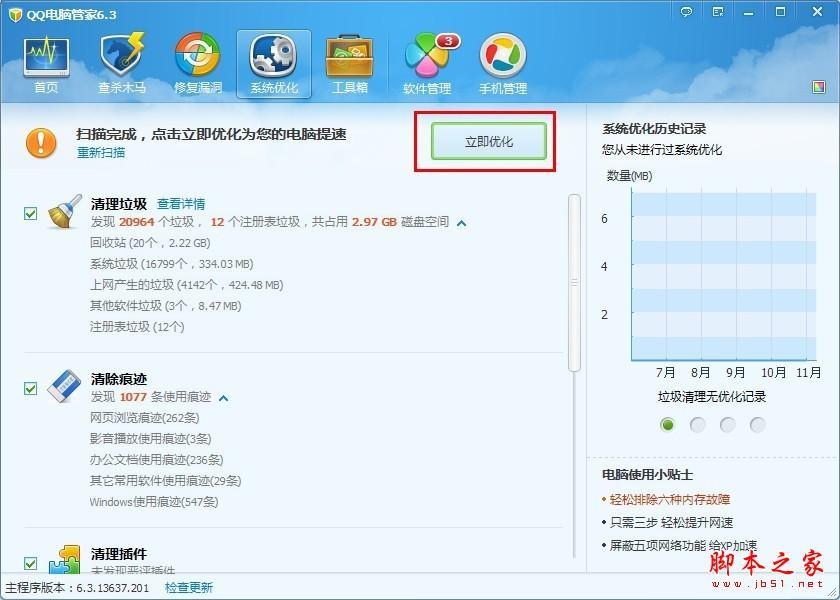Open the 查看详情 details link
Viewport: 840px width, 600px height.
tap(181, 204)
